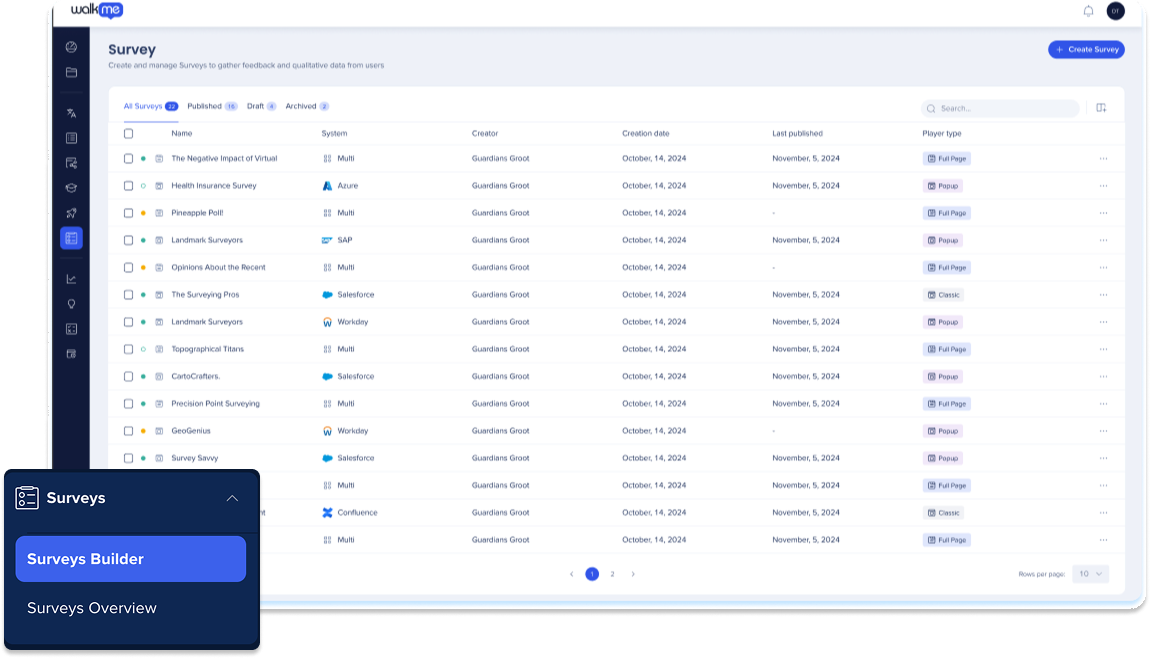Check the box for Topographical Titans
The width and height of the screenshot is (1150, 658).
pos(128,349)
